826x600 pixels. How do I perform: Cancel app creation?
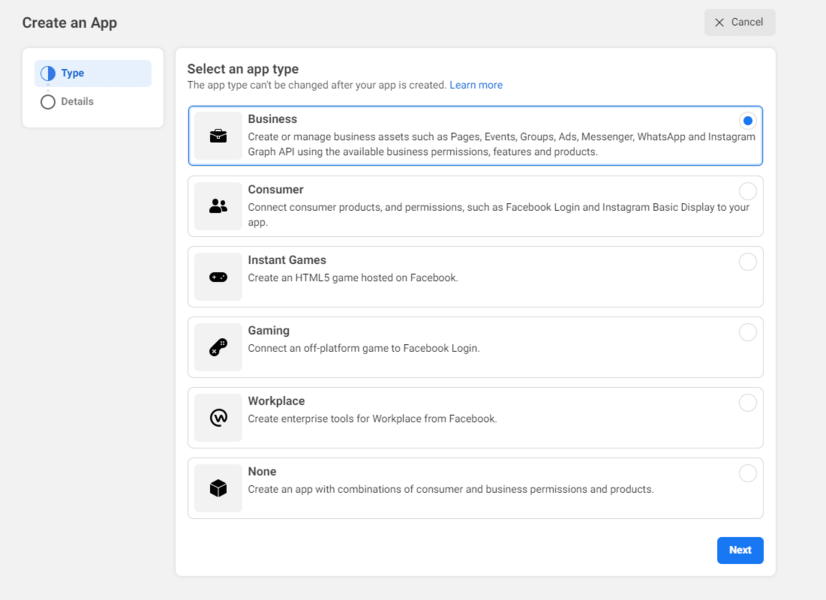739,22
